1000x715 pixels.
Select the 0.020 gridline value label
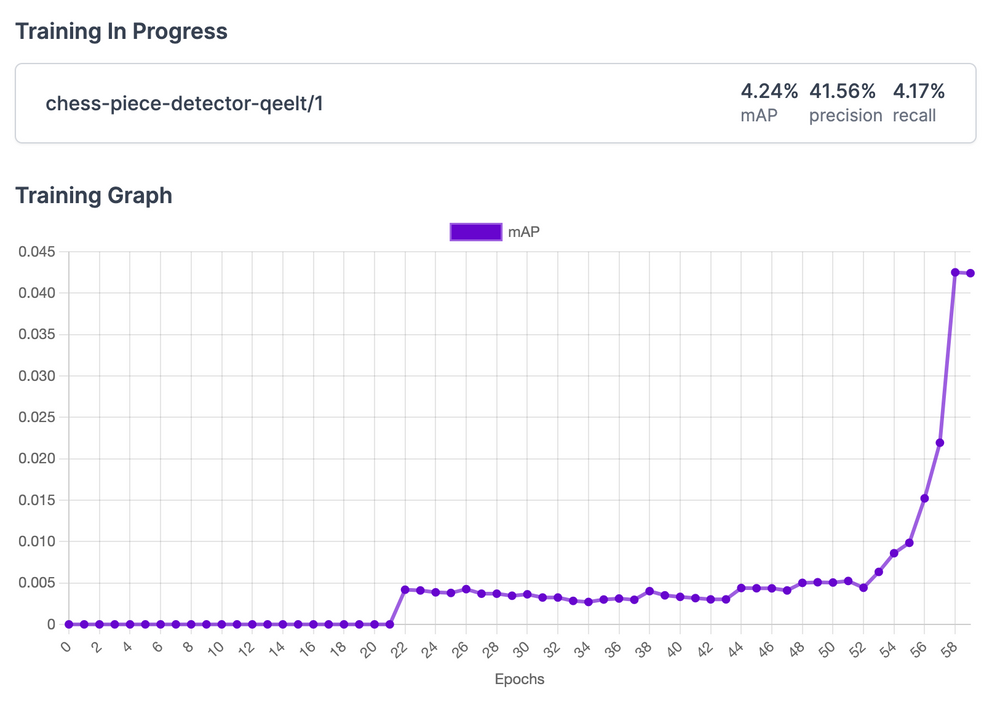coord(38,459)
